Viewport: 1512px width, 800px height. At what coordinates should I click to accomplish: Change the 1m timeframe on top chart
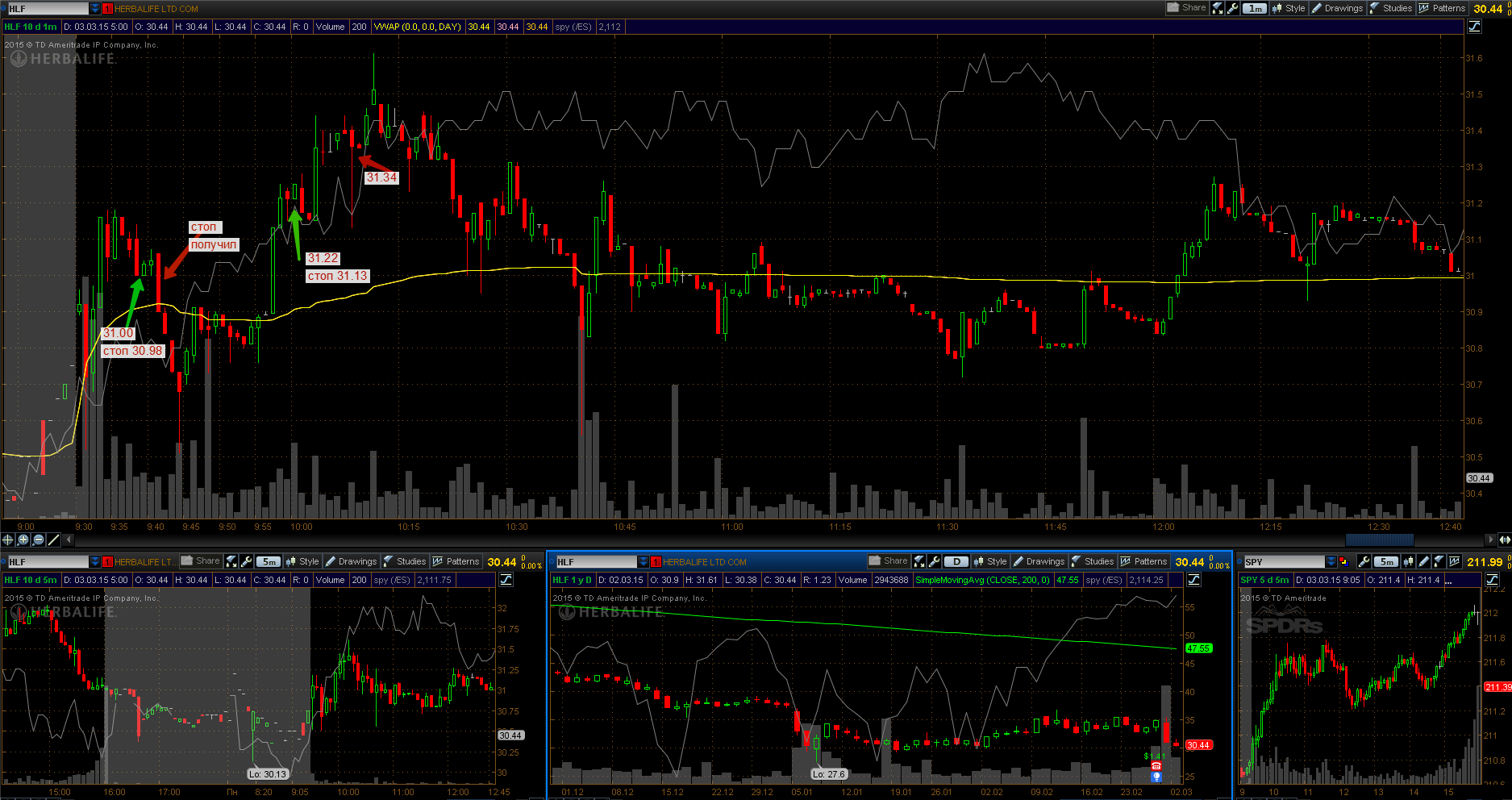point(1254,8)
